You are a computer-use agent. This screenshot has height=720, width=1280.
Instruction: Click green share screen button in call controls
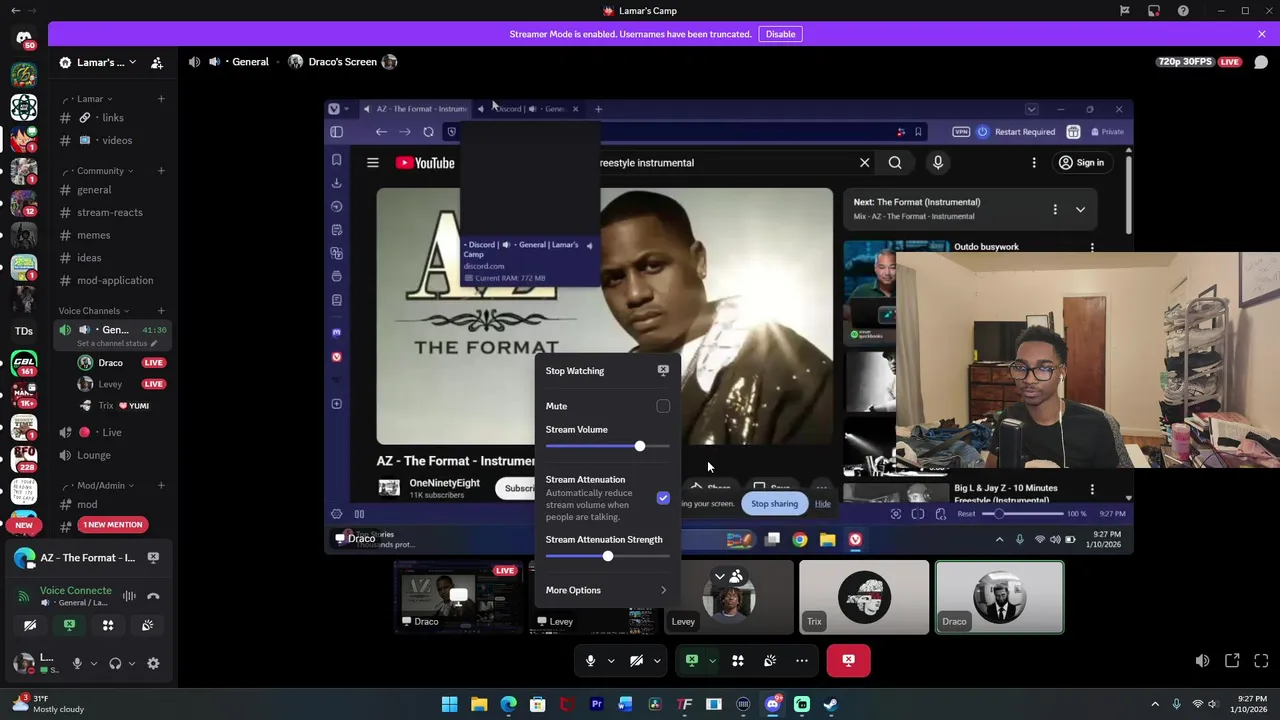pyautogui.click(x=691, y=660)
